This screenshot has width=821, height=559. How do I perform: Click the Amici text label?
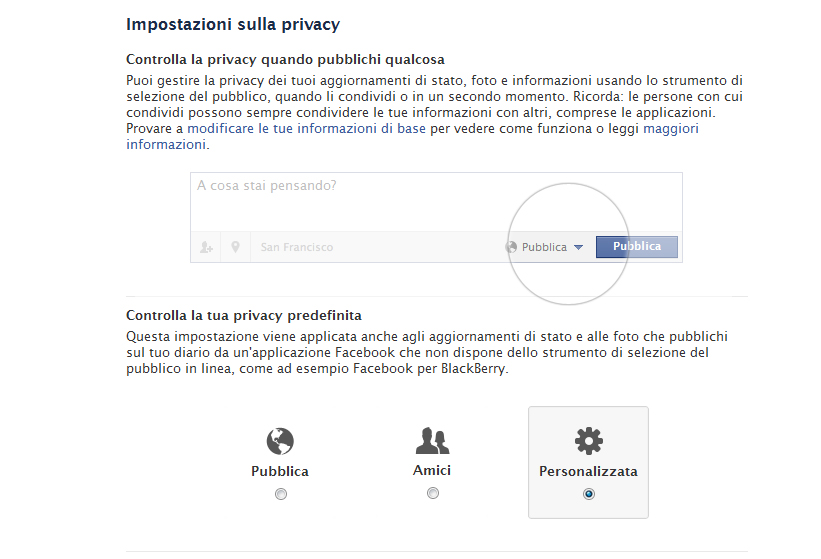click(432, 470)
